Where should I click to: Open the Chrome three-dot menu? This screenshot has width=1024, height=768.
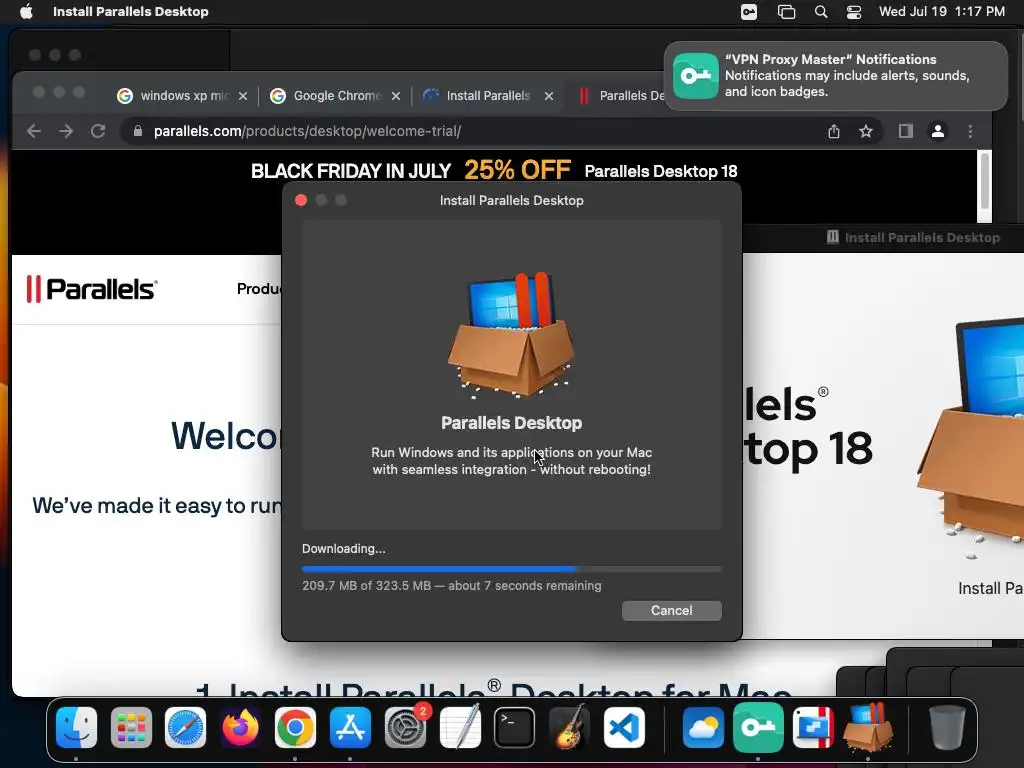pyautogui.click(x=970, y=131)
